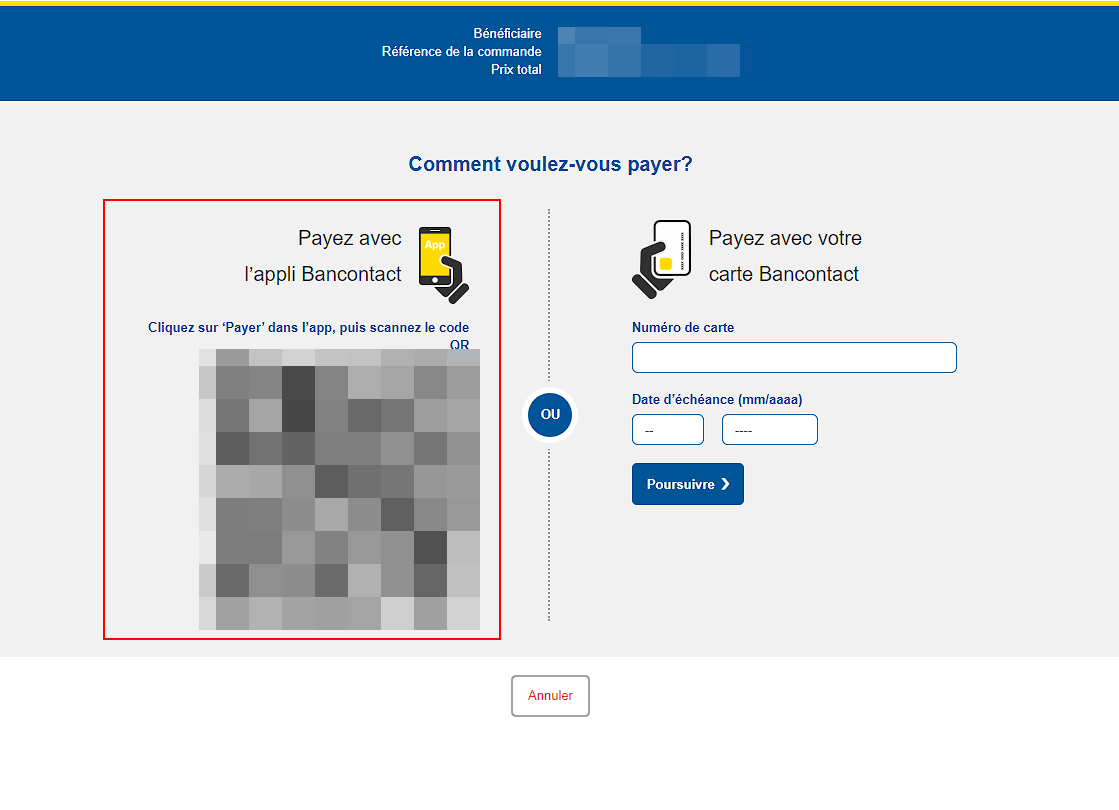The image size is (1119, 810).
Task: Select the expiry year field
Action: coord(769,430)
